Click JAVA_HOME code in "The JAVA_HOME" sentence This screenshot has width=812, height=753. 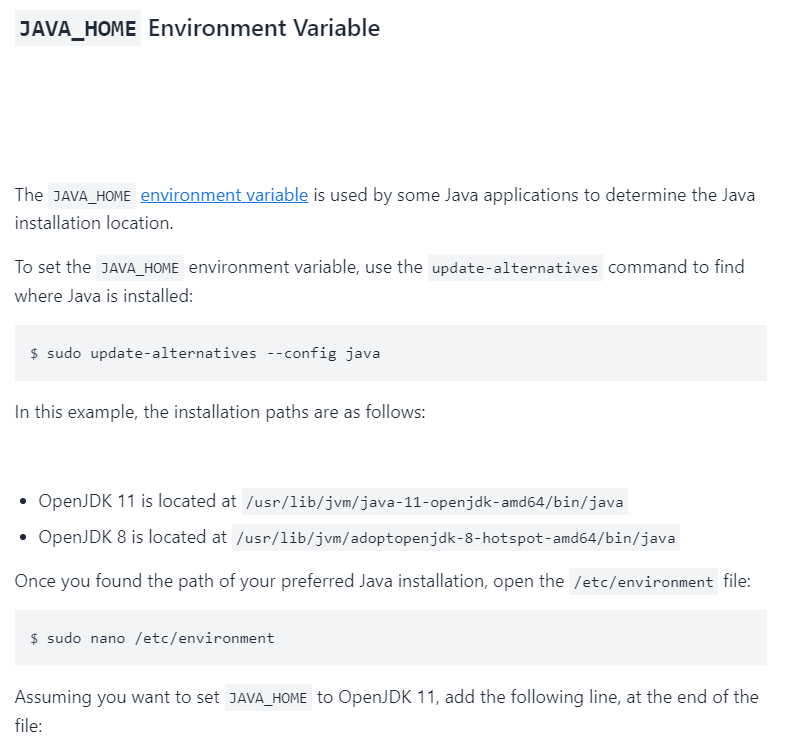pyautogui.click(x=92, y=196)
